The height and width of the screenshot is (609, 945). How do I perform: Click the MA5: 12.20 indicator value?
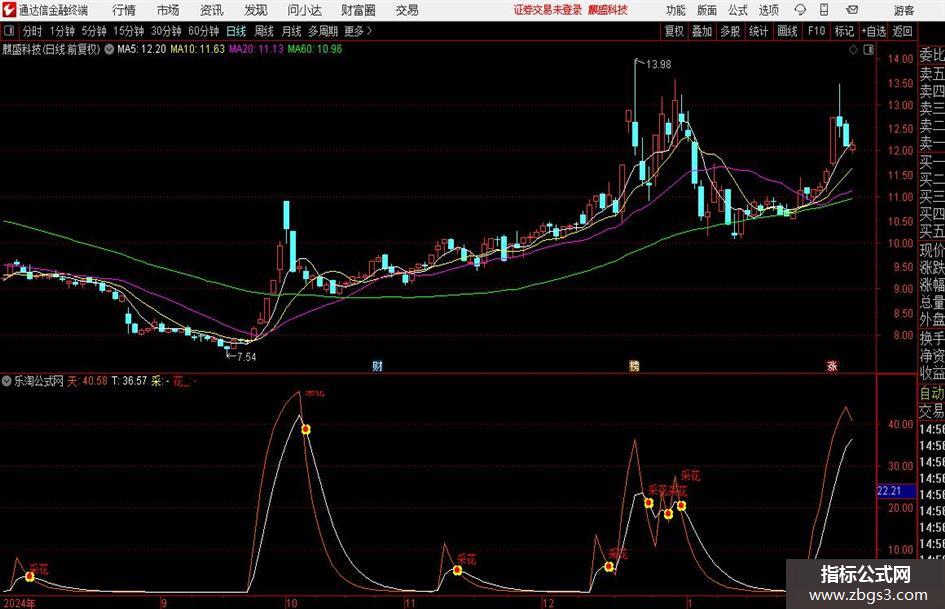click(x=142, y=49)
